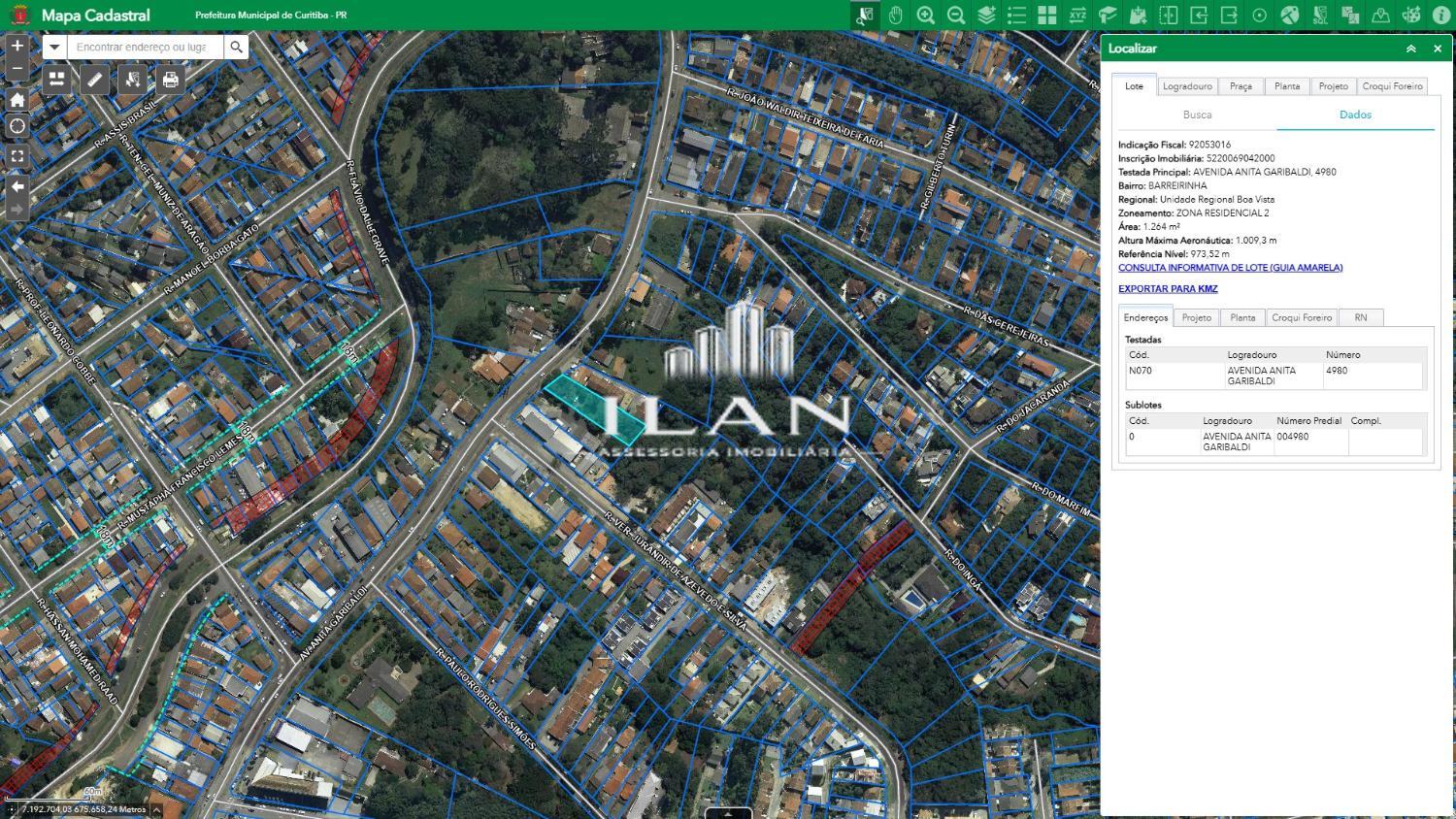Expand the bottom attribute table handle
Viewport: 1456px width, 819px height.
[x=728, y=812]
